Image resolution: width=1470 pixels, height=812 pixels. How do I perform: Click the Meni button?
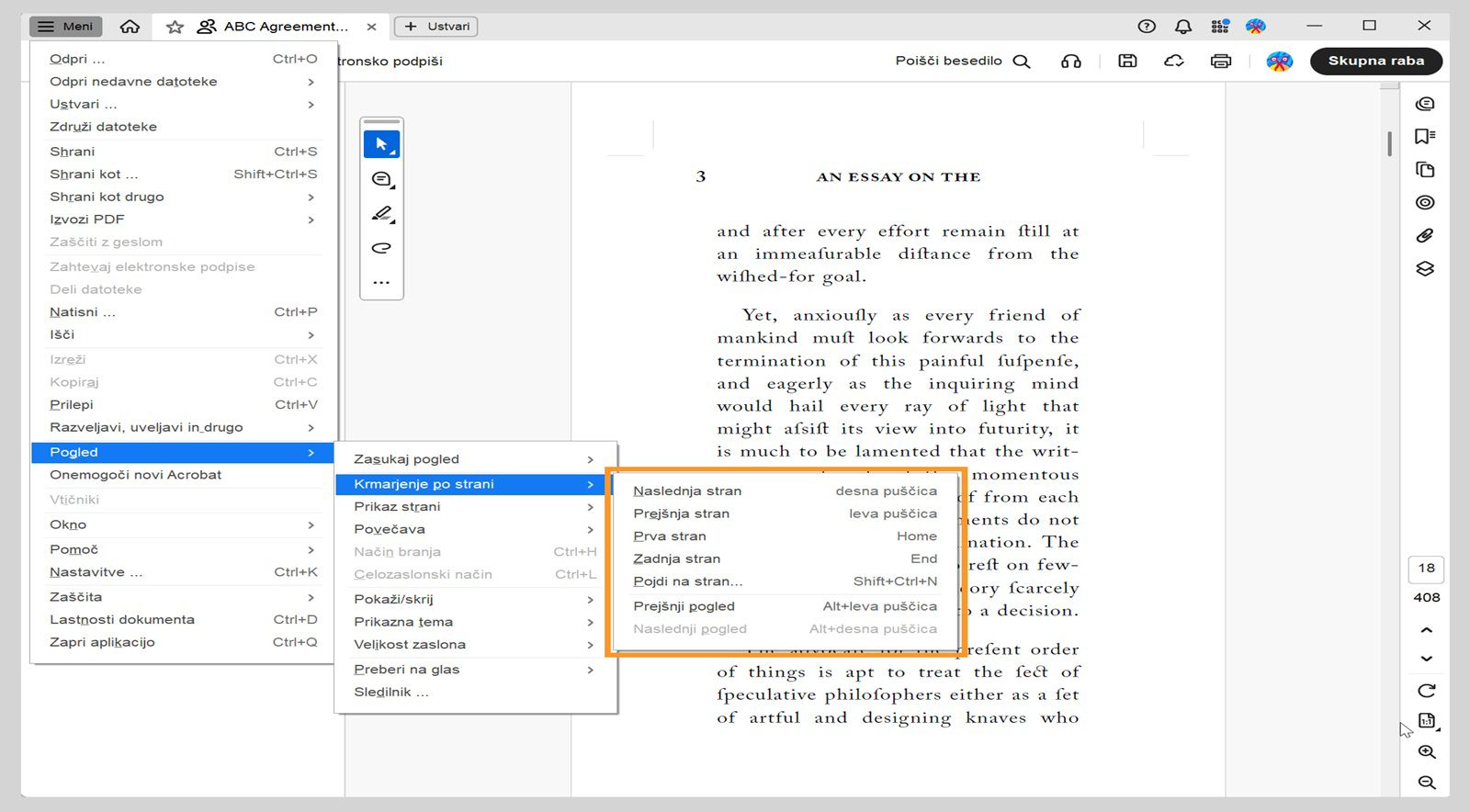point(65,27)
